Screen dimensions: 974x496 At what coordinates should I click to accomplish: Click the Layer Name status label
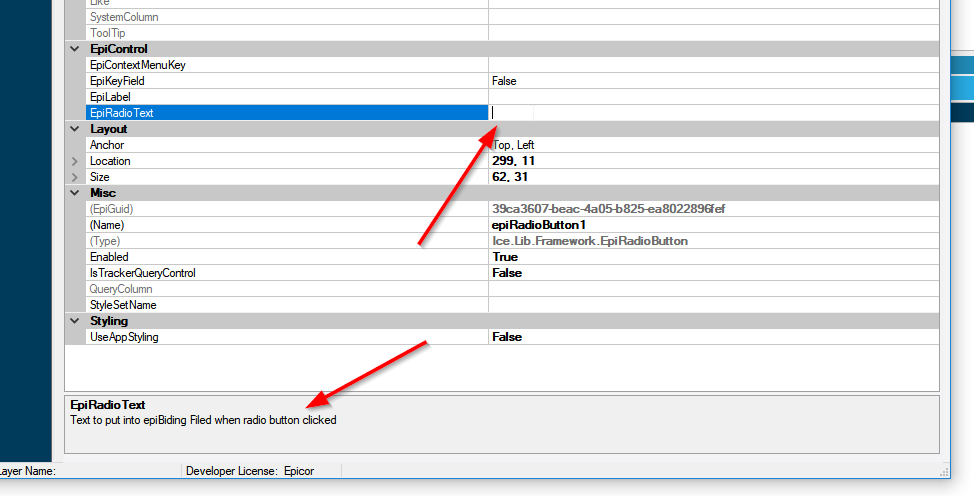(27, 471)
